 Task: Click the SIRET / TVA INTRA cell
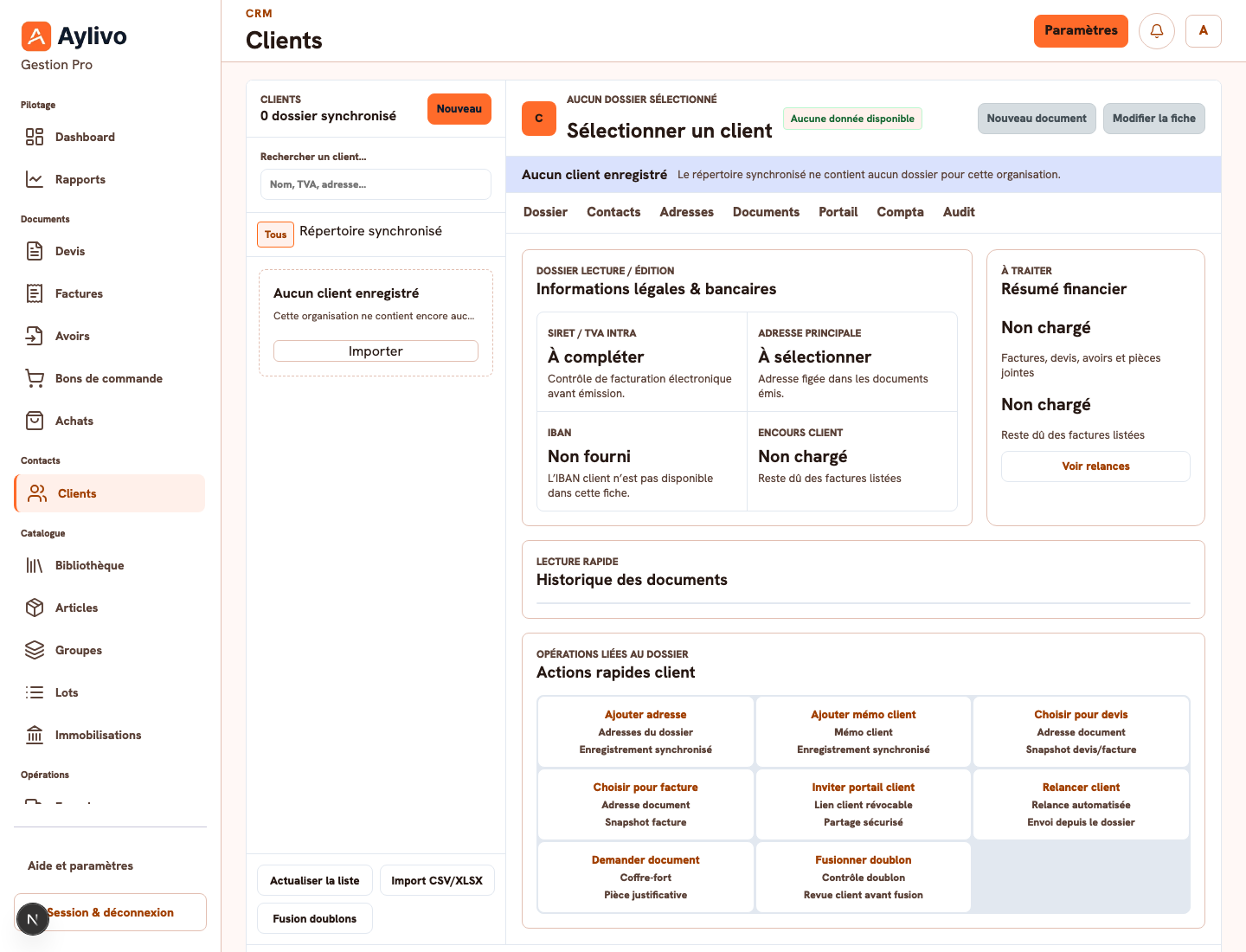(x=642, y=362)
